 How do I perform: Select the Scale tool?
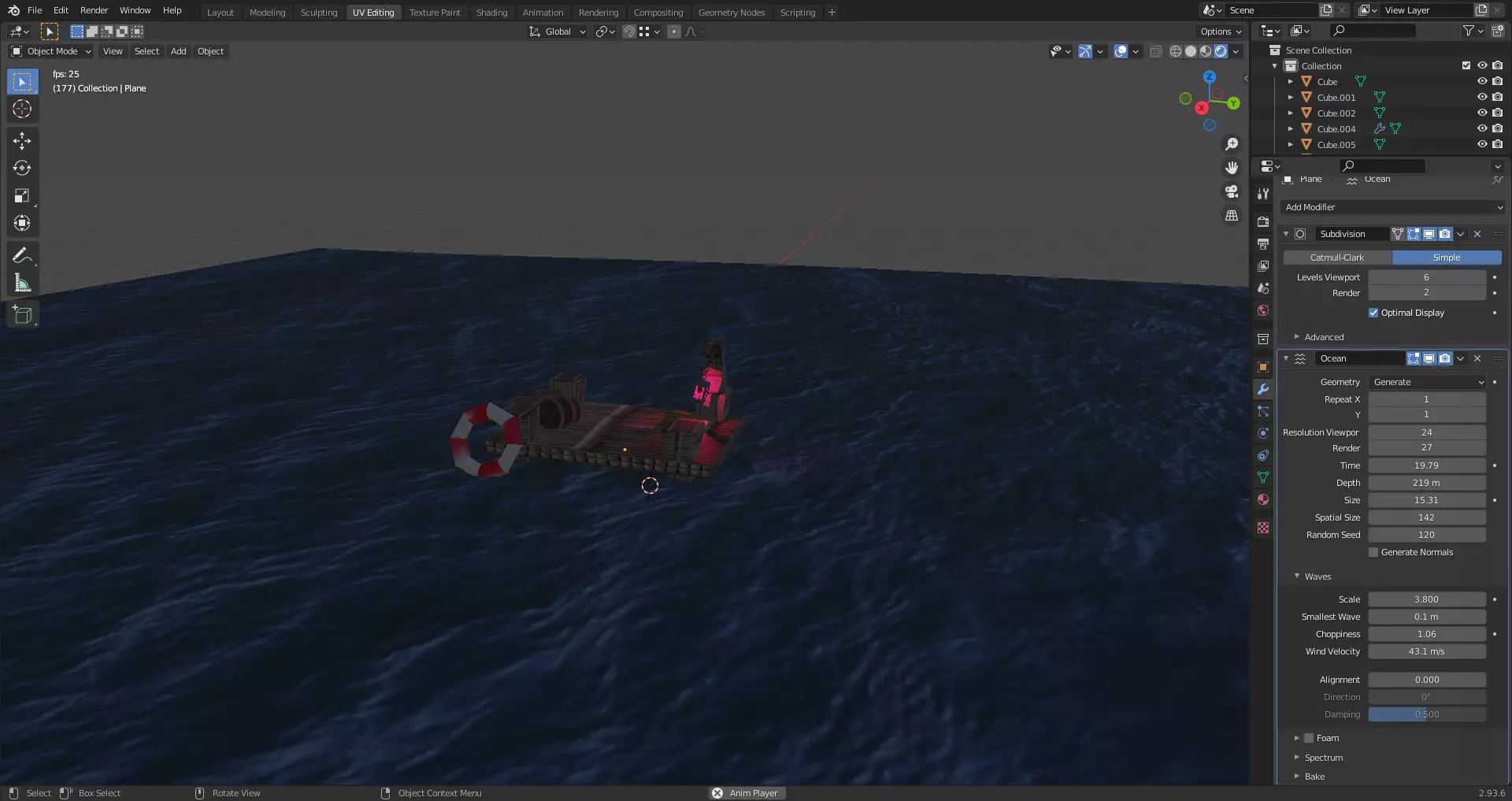tap(22, 196)
